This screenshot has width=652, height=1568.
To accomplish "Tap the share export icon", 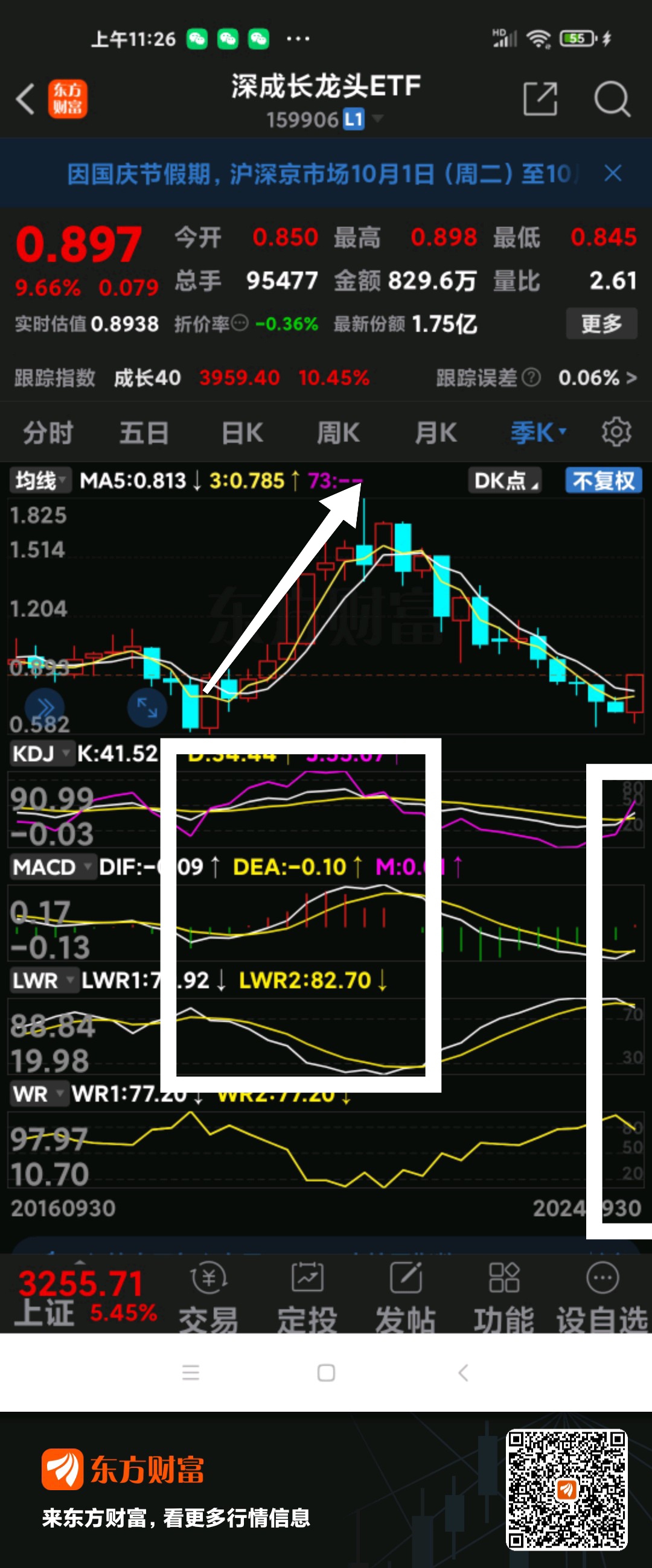I will pos(540,98).
